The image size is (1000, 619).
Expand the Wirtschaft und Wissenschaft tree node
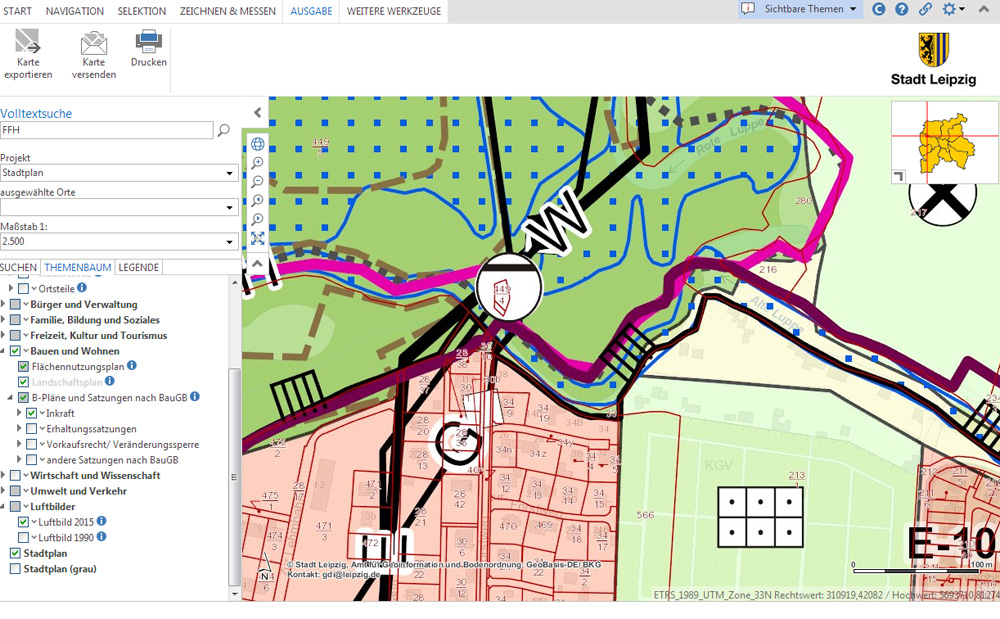pos(4,475)
